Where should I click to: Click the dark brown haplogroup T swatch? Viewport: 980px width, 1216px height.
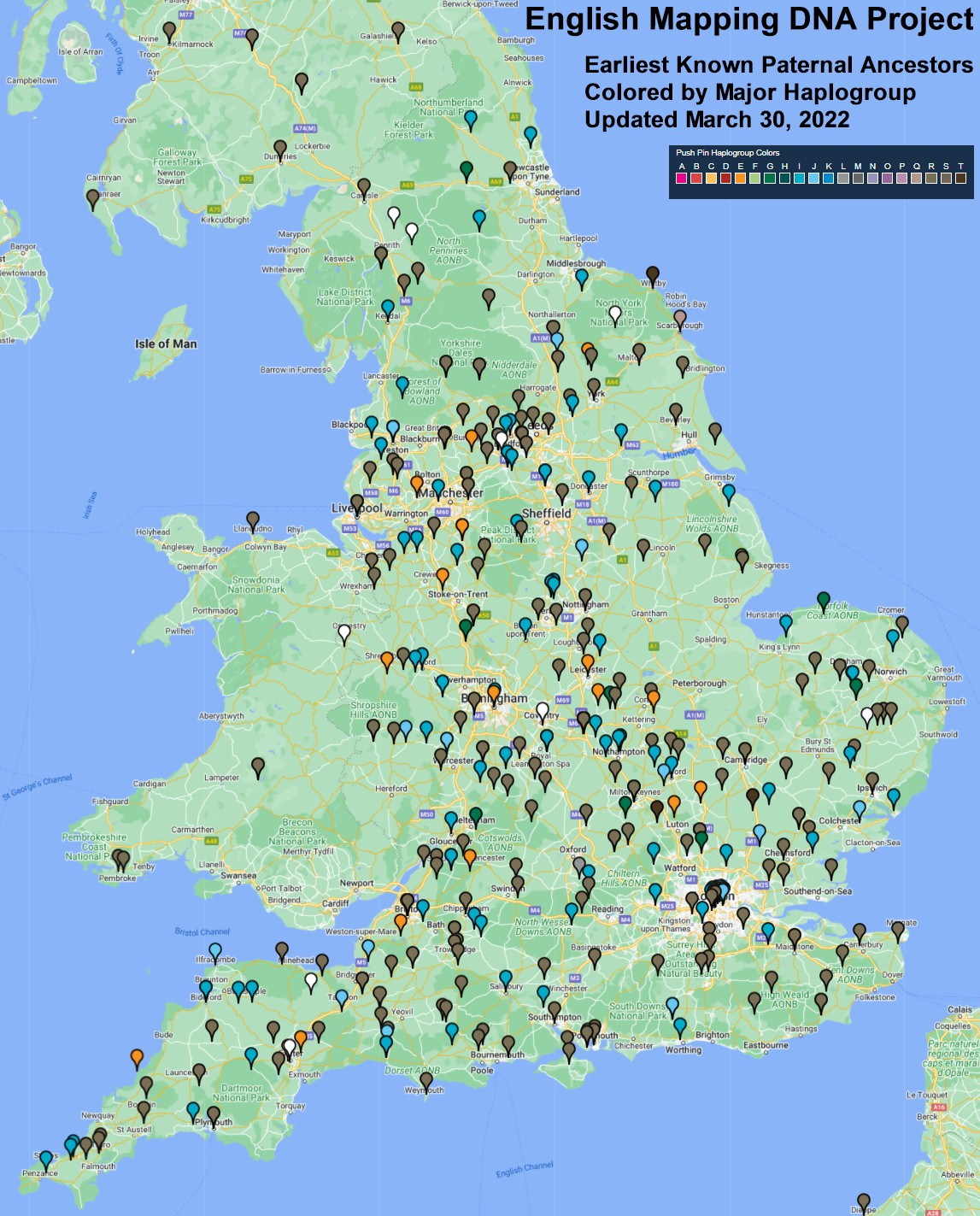click(960, 178)
